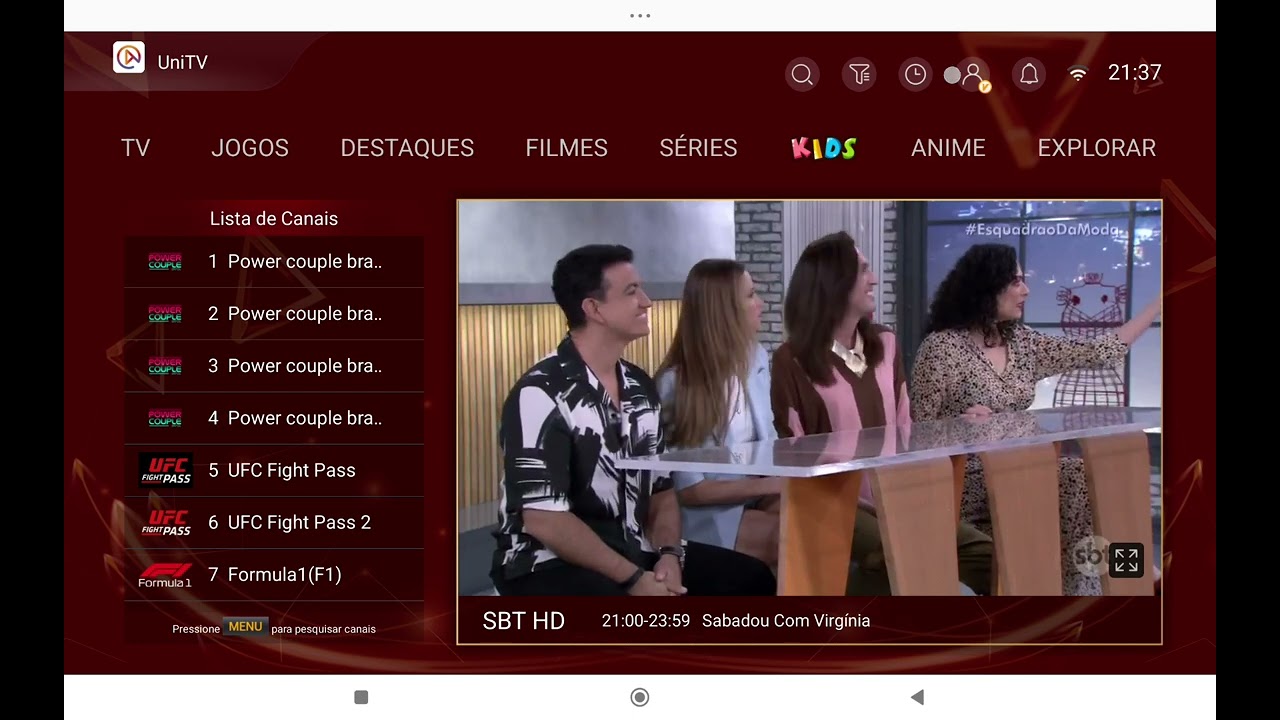Tap the UniTV title text
This screenshot has width=1280, height=720.
183,62
